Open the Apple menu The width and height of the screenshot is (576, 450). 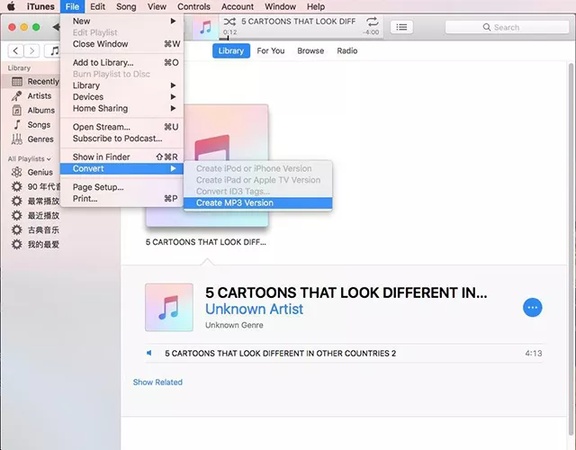[11, 6]
